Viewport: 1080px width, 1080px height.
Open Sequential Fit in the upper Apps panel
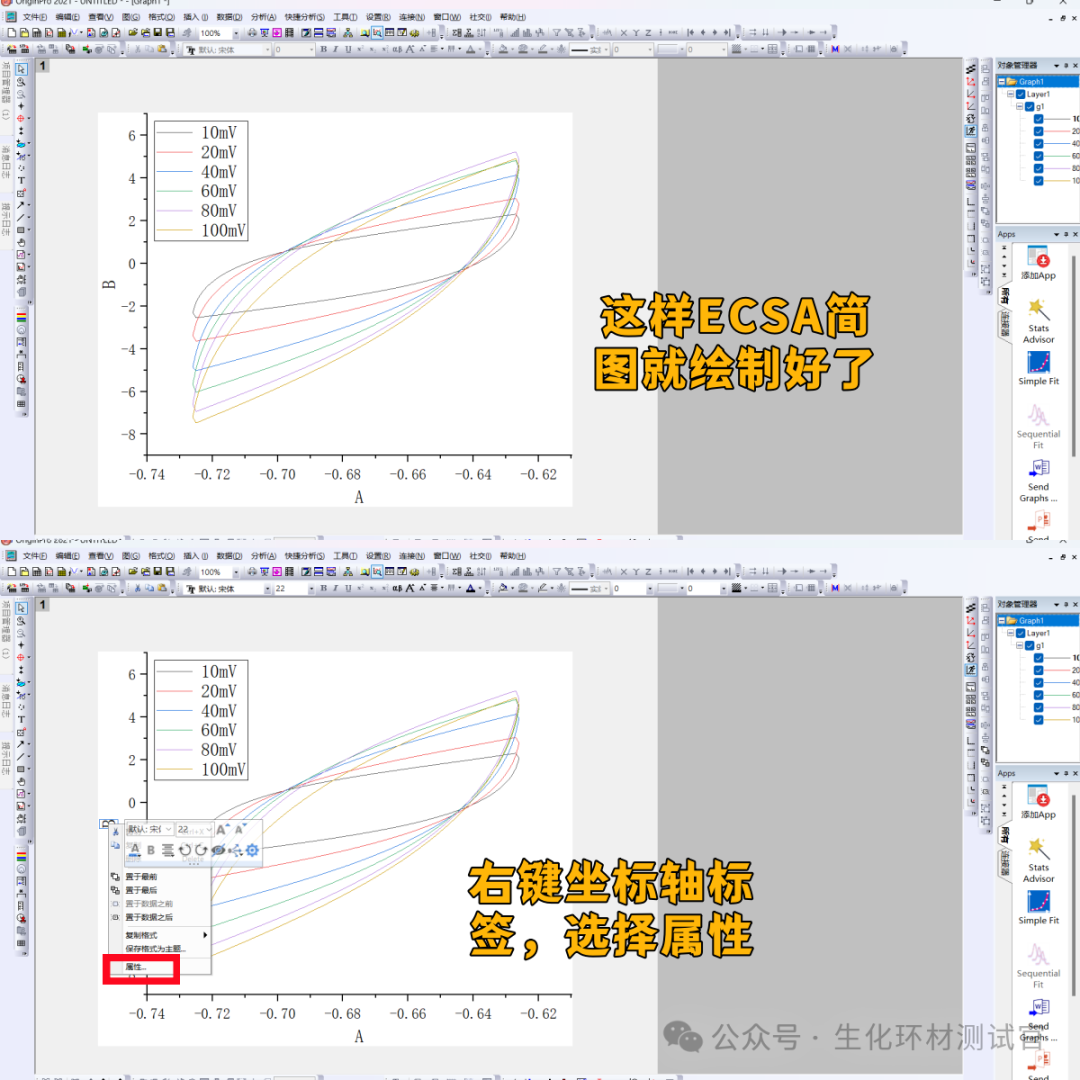(1038, 427)
